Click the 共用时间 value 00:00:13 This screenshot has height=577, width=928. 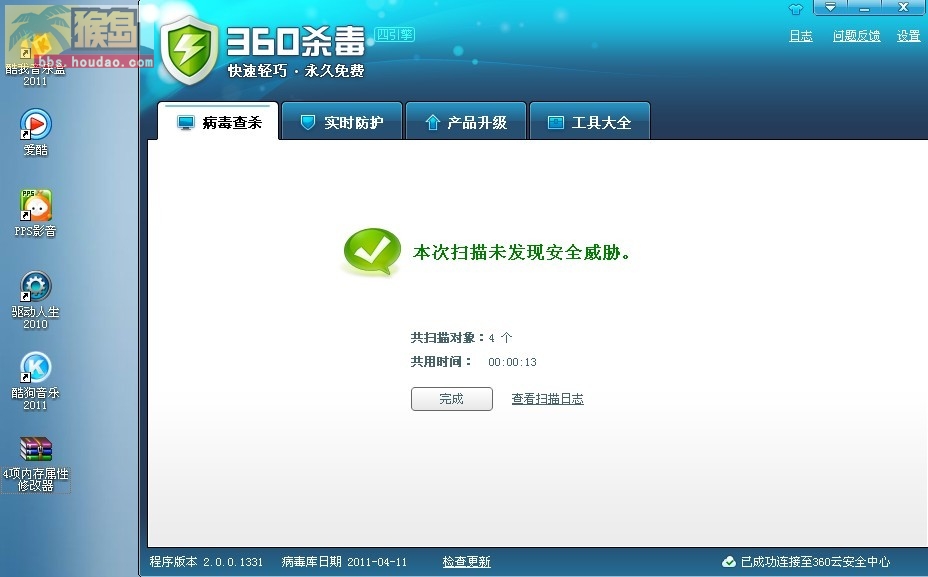pyautogui.click(x=513, y=362)
